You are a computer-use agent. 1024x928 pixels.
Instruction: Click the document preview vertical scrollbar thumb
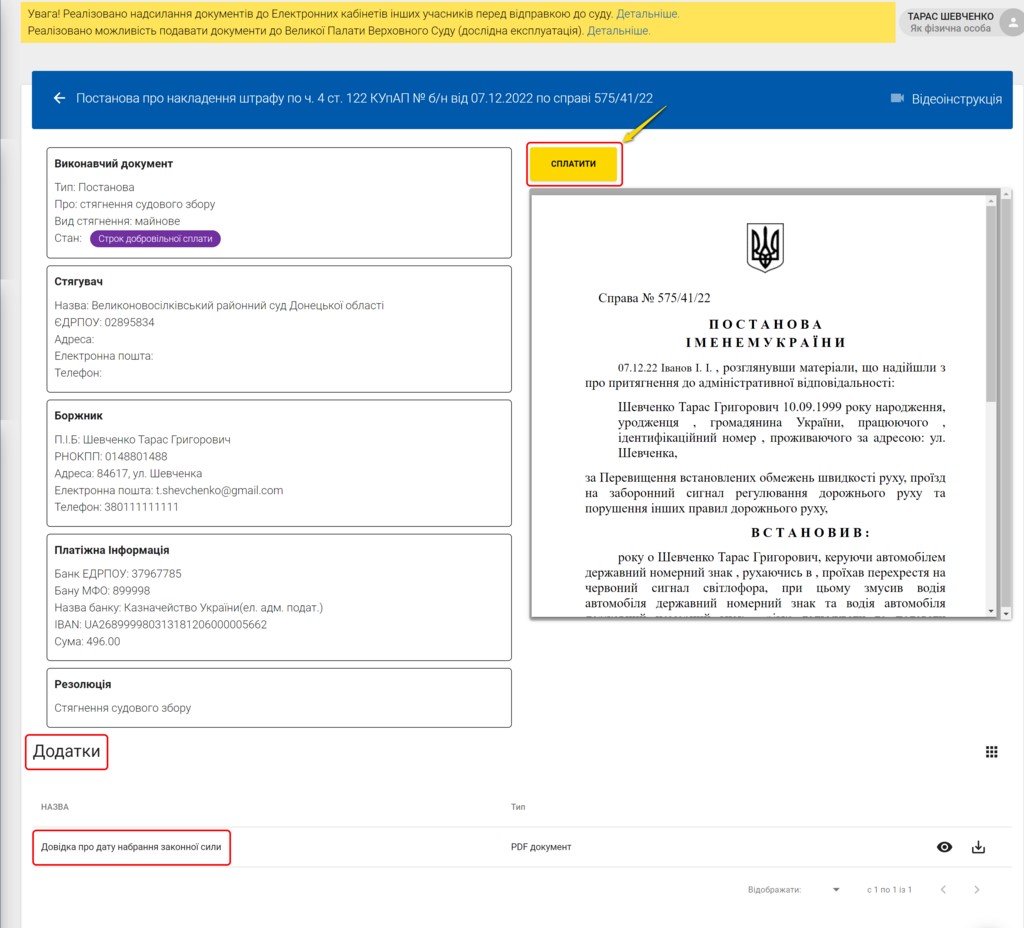(991, 300)
